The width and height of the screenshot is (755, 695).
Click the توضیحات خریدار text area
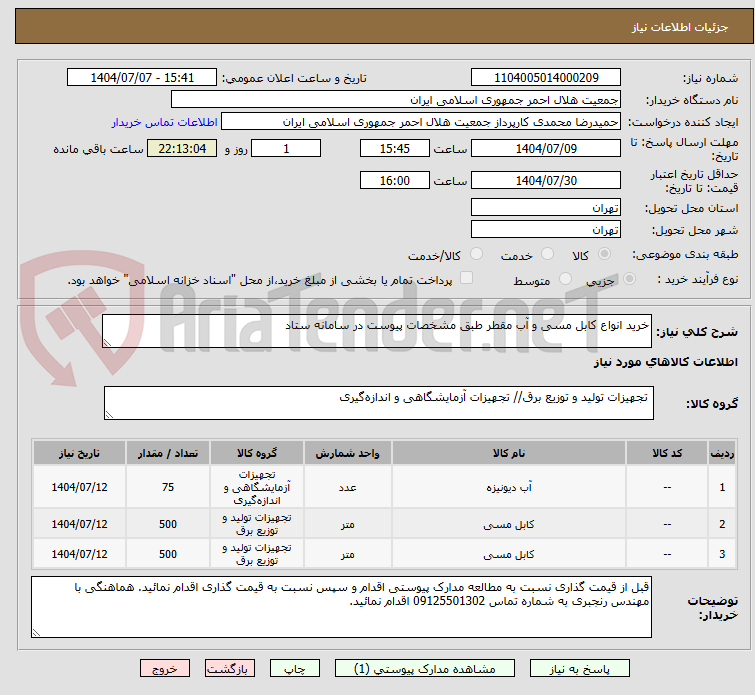tap(341, 607)
